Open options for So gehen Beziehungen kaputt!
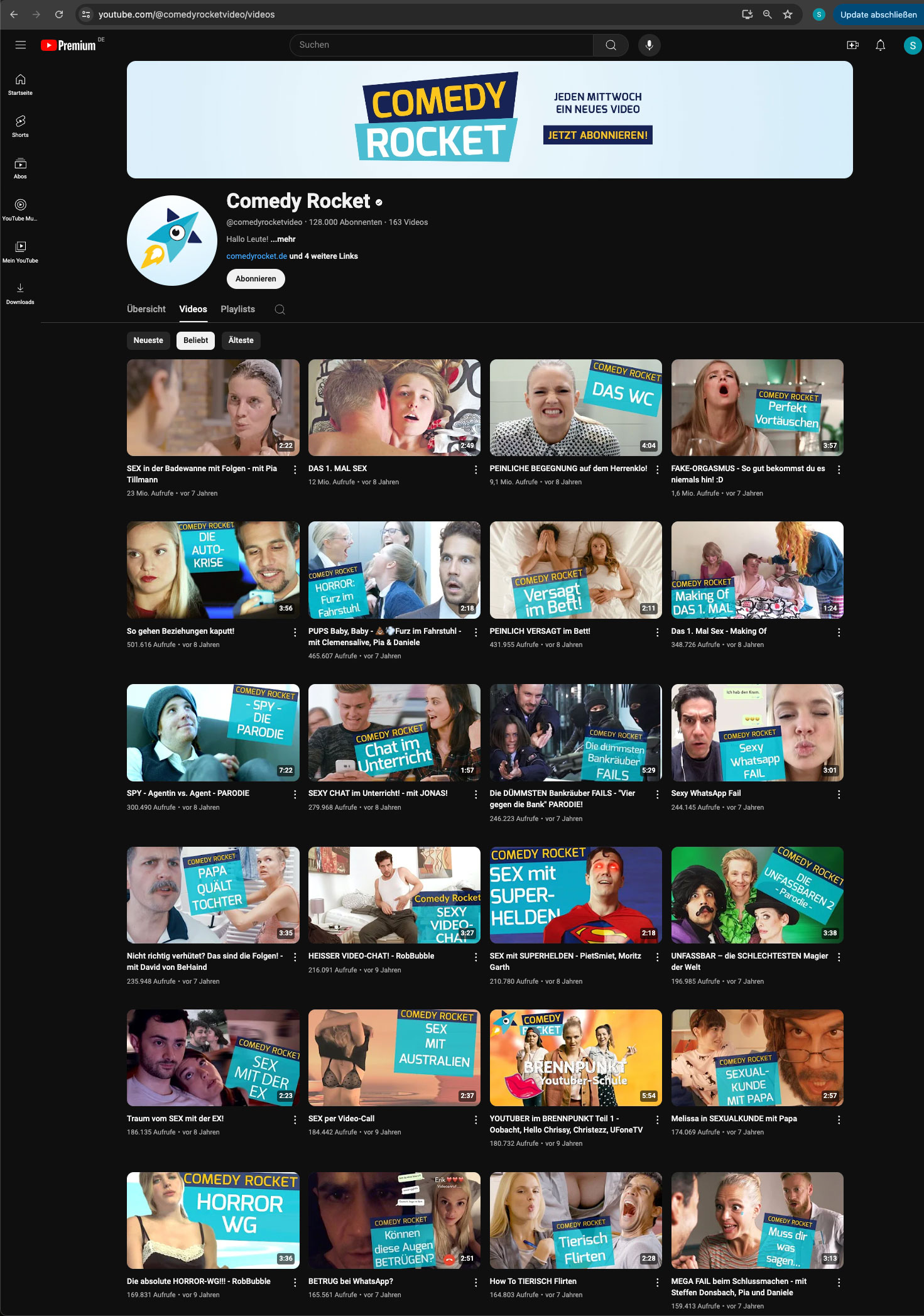This screenshot has height=1316, width=924. (x=295, y=632)
